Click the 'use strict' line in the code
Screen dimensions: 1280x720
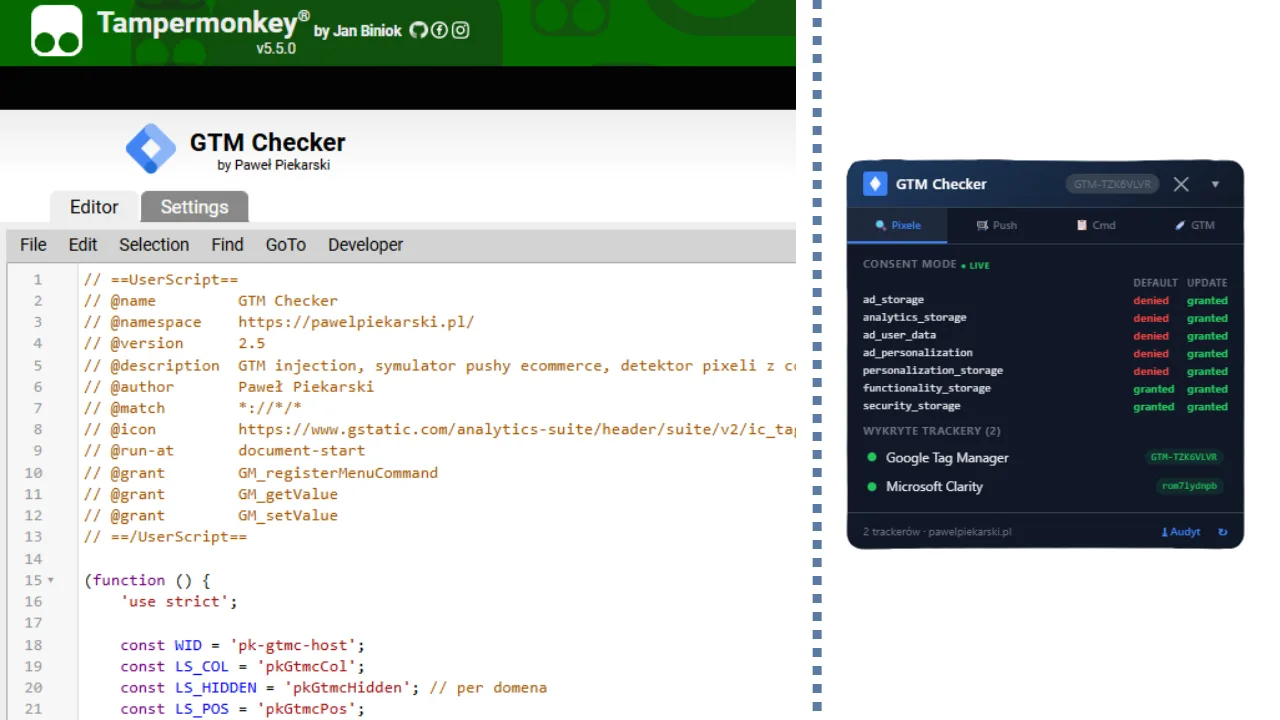[x=180, y=602]
